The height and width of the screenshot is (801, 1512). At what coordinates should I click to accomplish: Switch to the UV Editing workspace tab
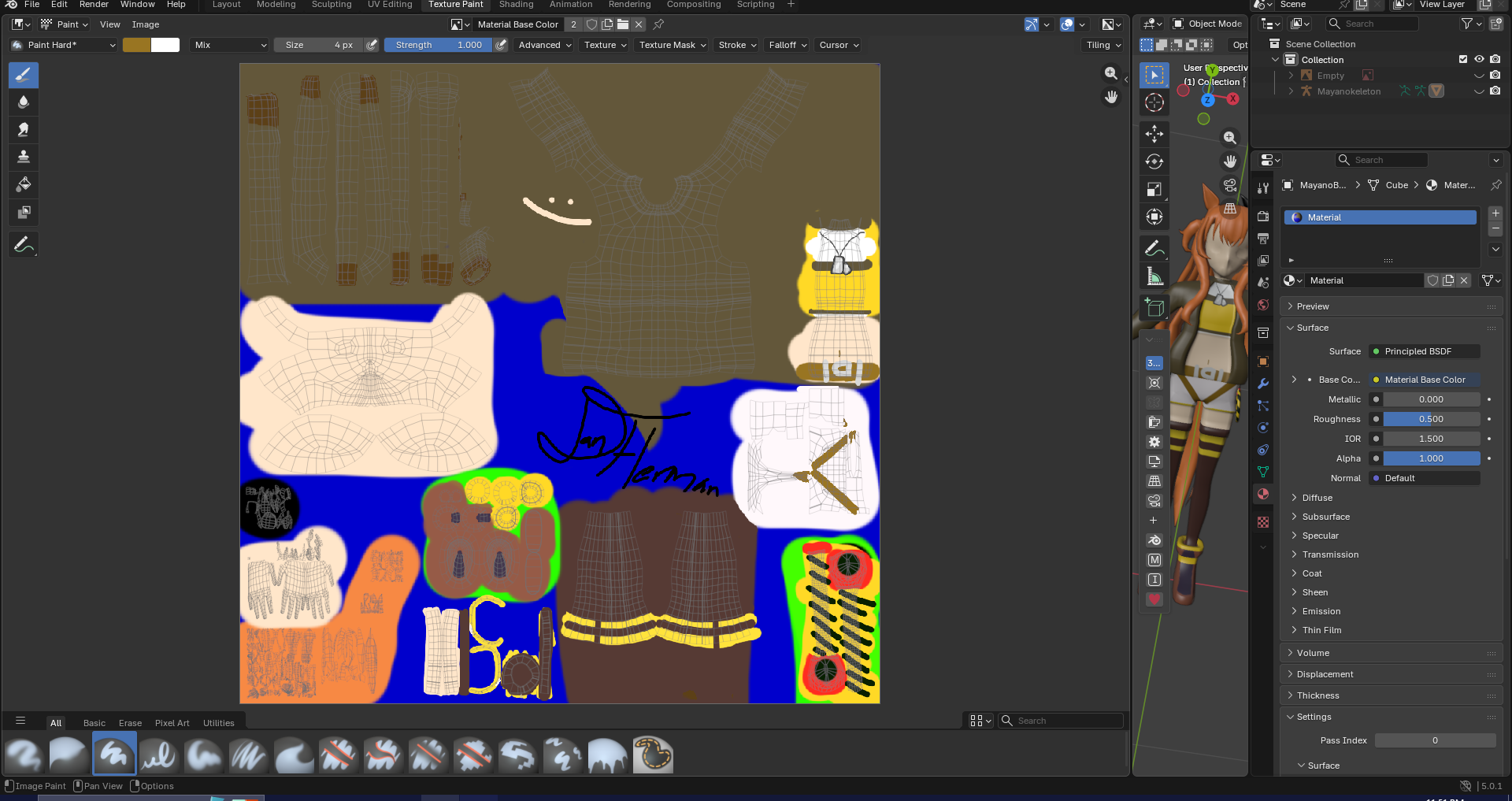coord(390,5)
